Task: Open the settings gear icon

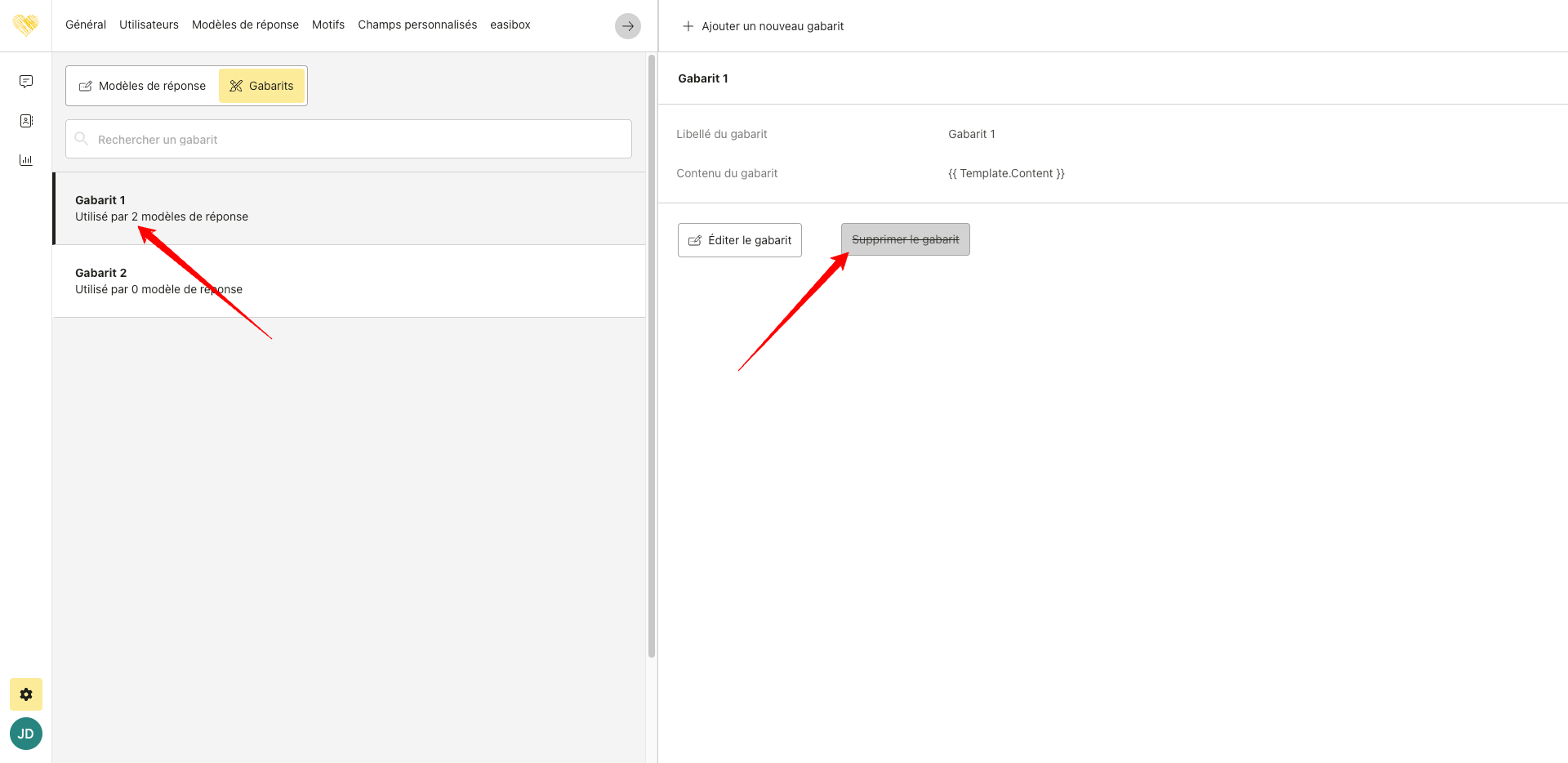Action: [26, 694]
